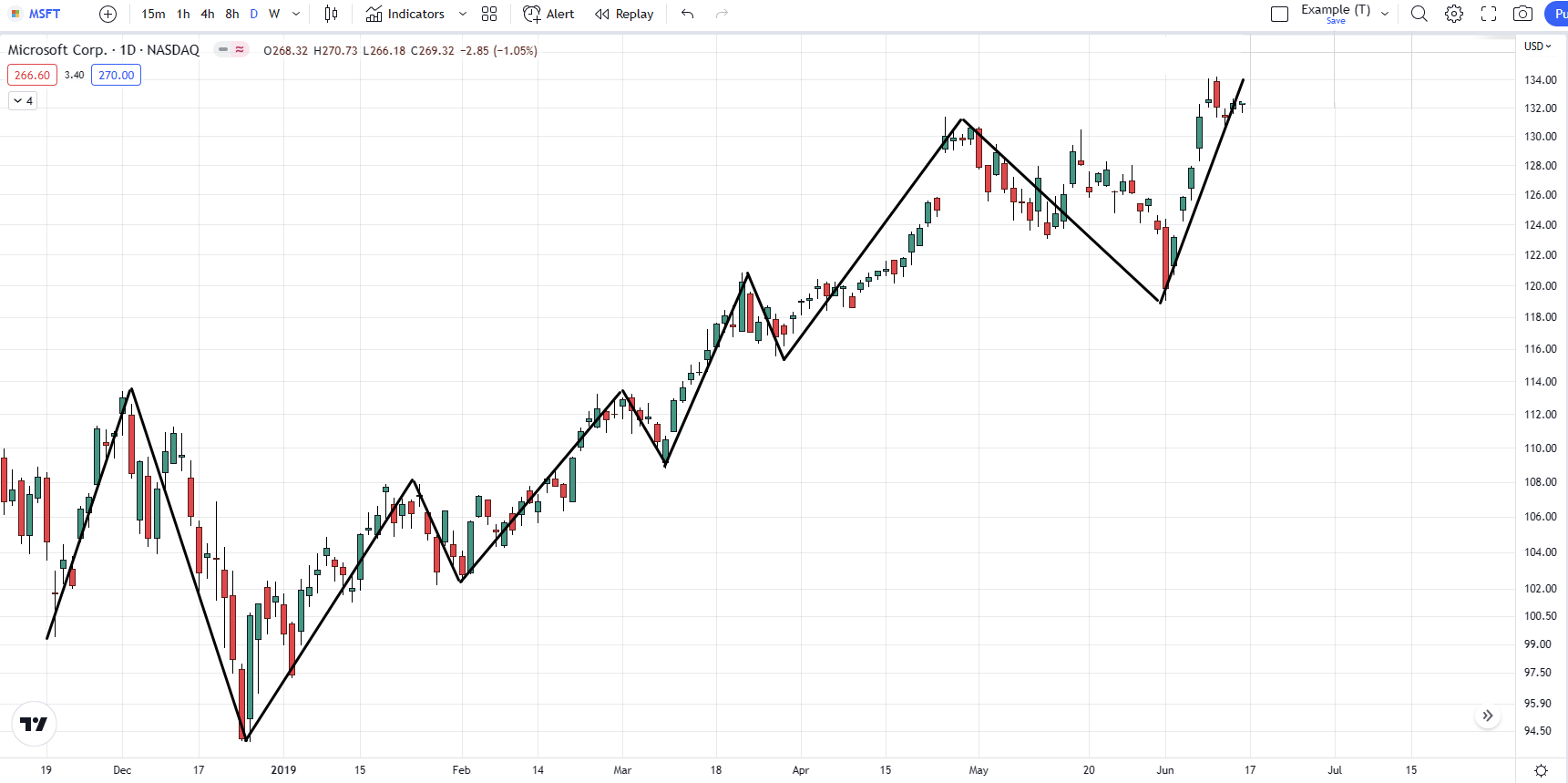Collapse the indicator legend showing 4
This screenshot has width=1568, height=783.
click(x=23, y=101)
